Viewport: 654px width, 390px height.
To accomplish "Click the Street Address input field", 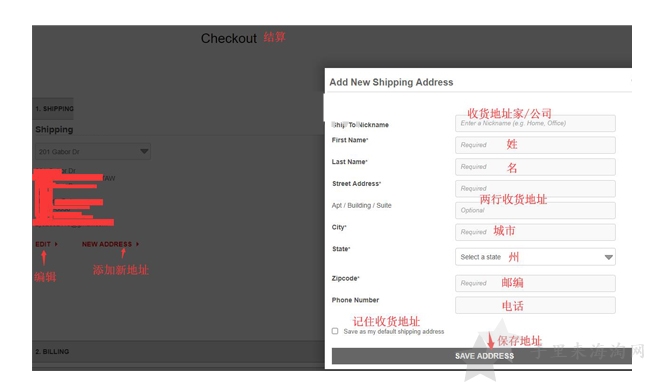I will [x=535, y=189].
